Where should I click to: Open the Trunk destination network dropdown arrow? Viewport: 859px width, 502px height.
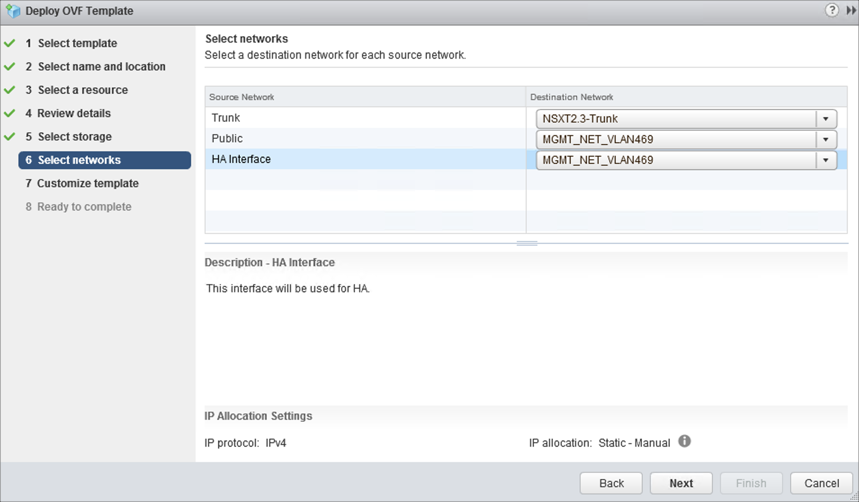[x=826, y=118]
